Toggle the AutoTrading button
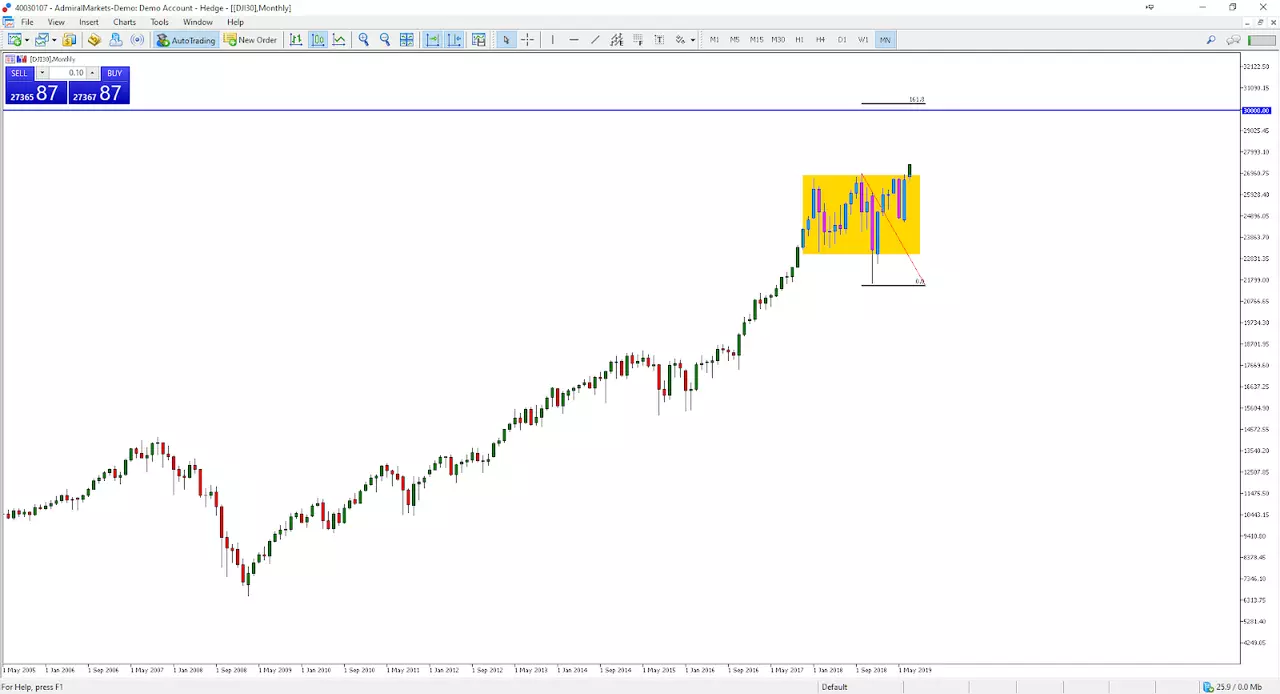This screenshot has height=694, width=1280. coord(186,40)
